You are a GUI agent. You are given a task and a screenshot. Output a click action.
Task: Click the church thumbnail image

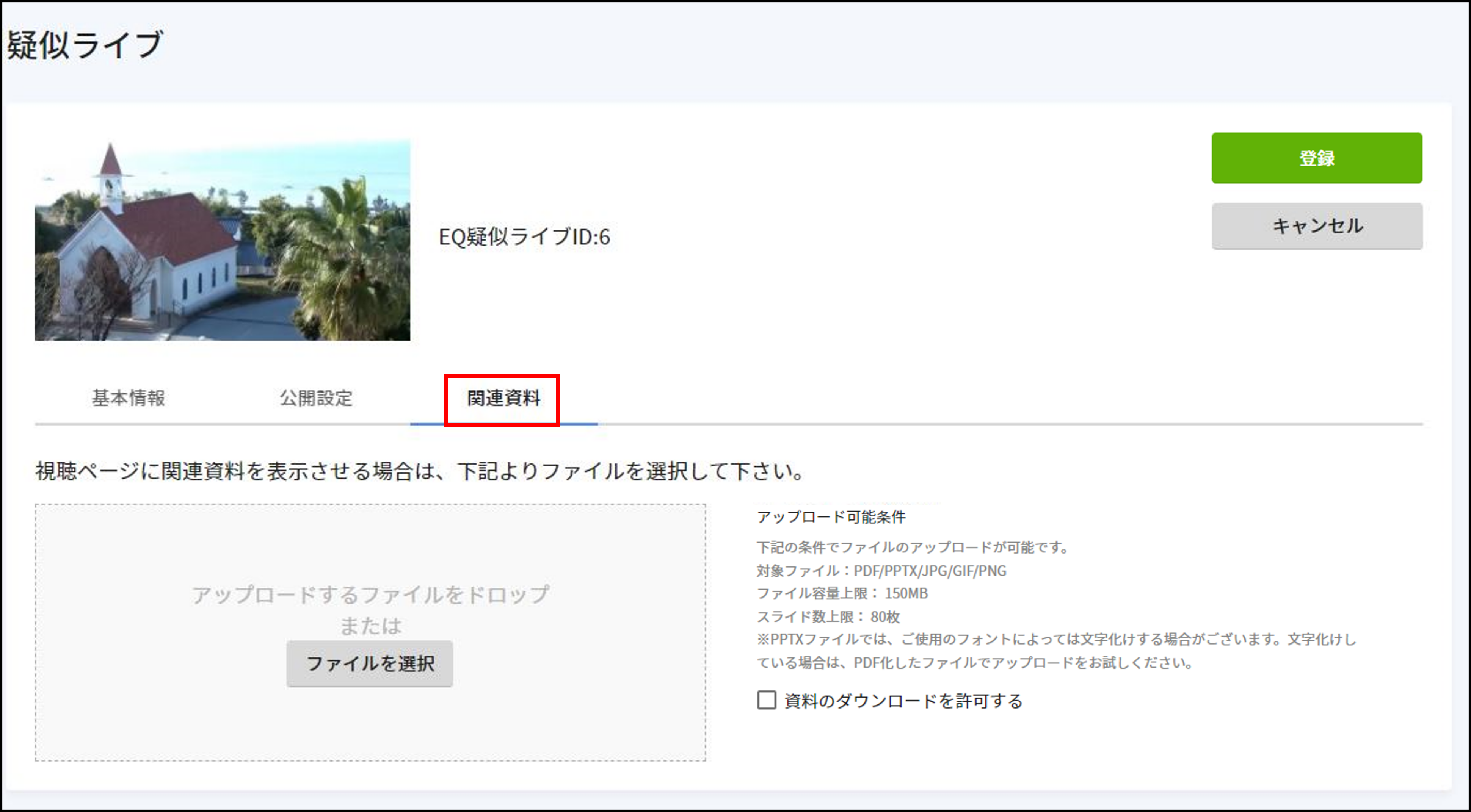pos(222,240)
